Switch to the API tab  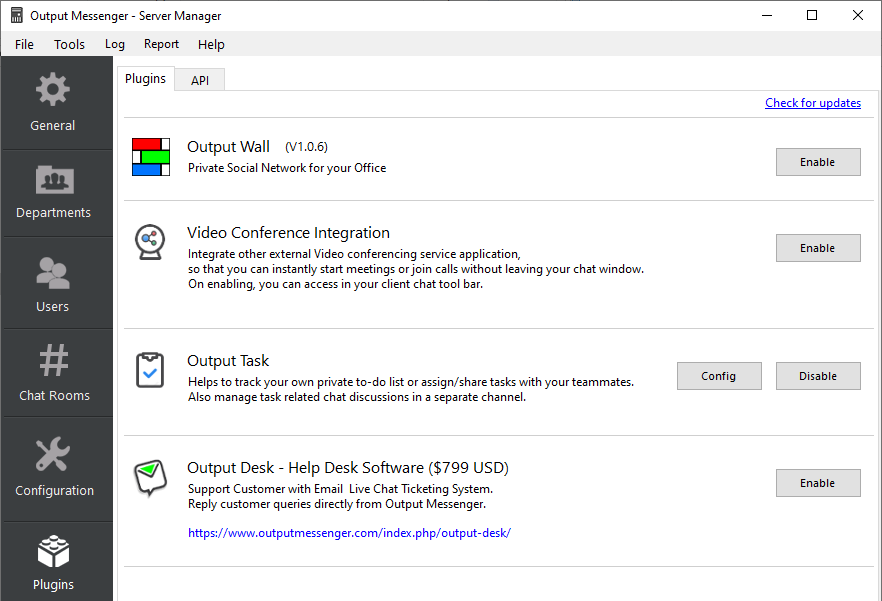coord(200,80)
